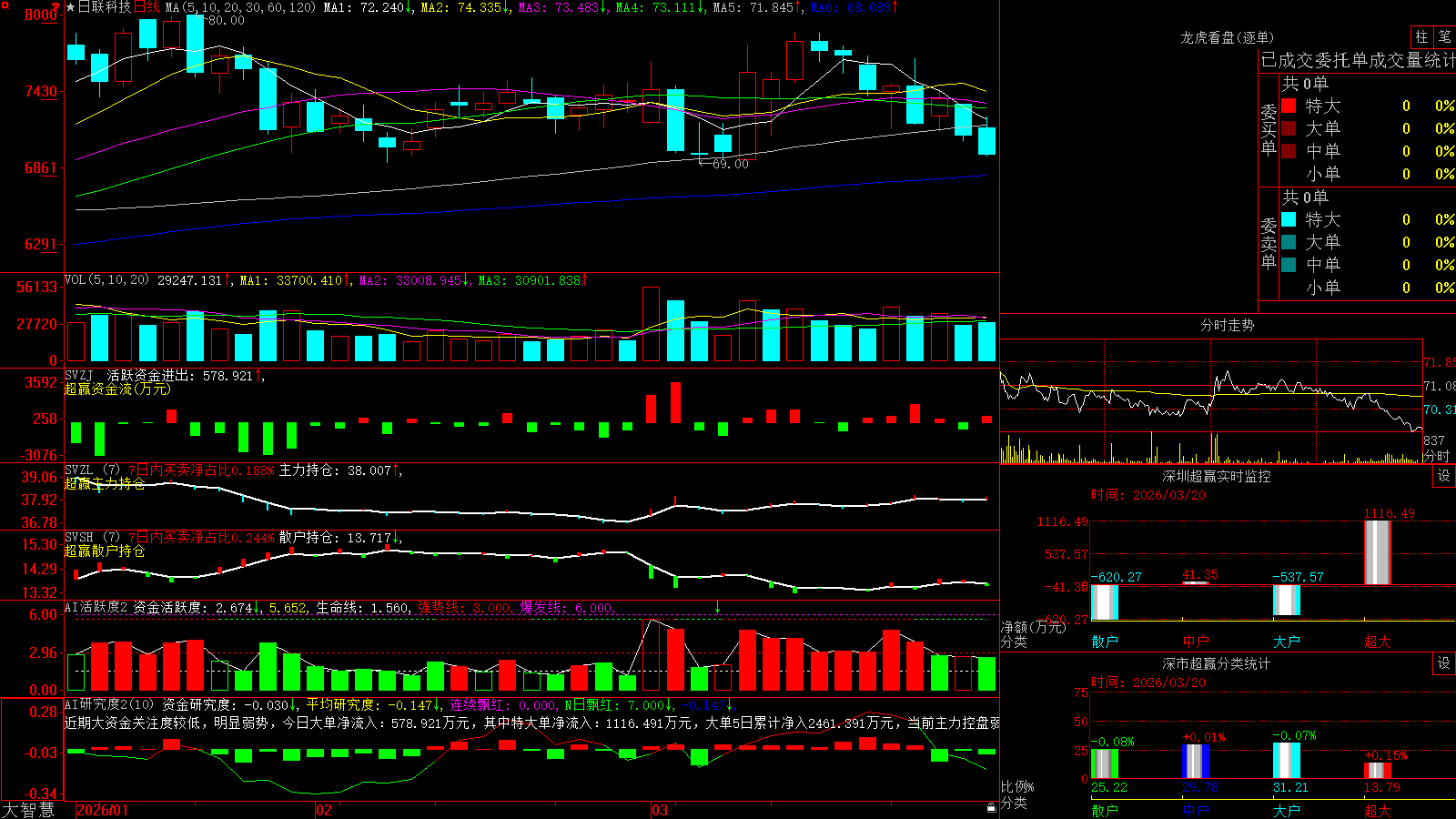The height and width of the screenshot is (819, 1456).
Task: Click the -620.27 散户 bar in 实时监控
Action: 1105,602
